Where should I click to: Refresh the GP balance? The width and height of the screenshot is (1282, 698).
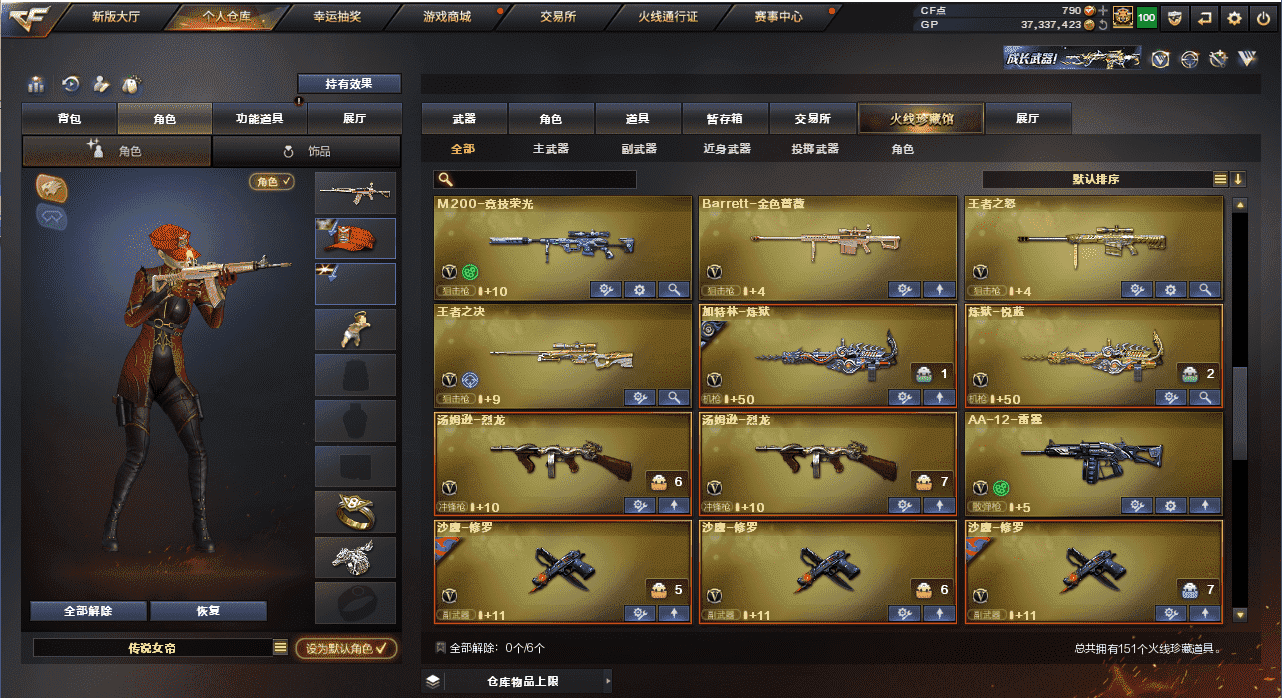1103,24
